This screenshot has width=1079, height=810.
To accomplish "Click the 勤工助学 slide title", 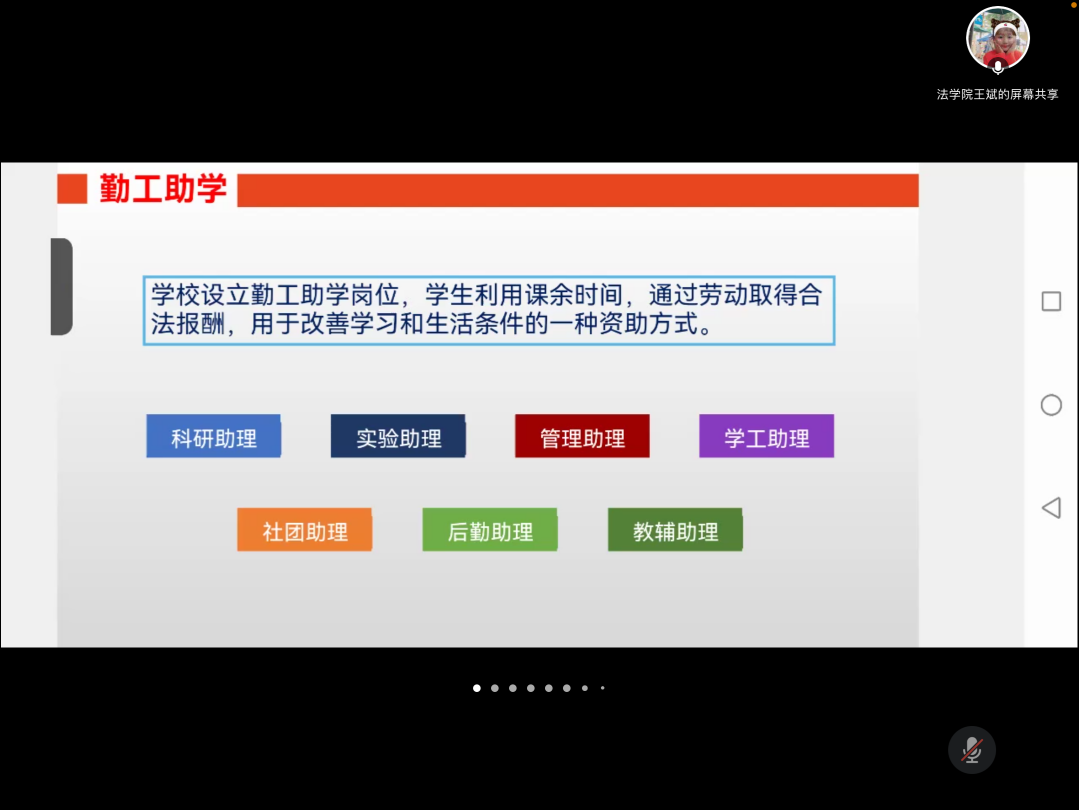I will pos(163,189).
